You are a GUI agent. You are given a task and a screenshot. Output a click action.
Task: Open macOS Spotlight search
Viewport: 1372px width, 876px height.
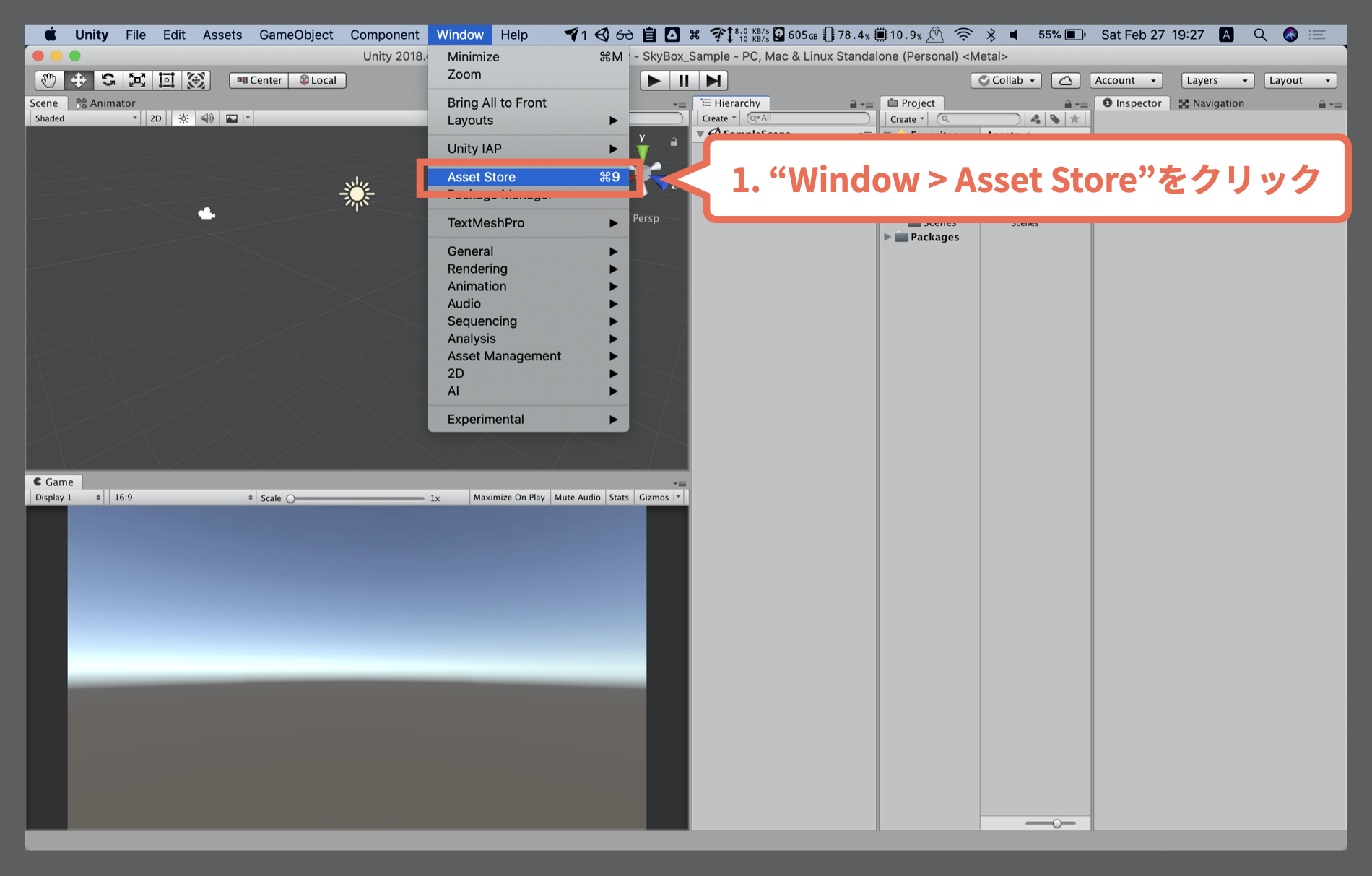click(1260, 35)
